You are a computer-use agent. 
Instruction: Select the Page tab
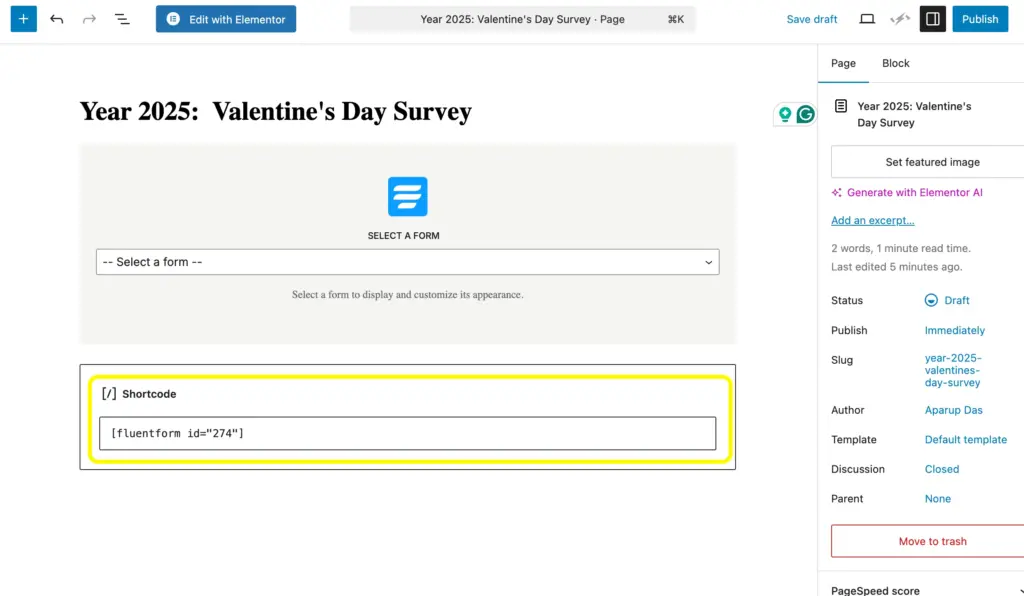843,63
